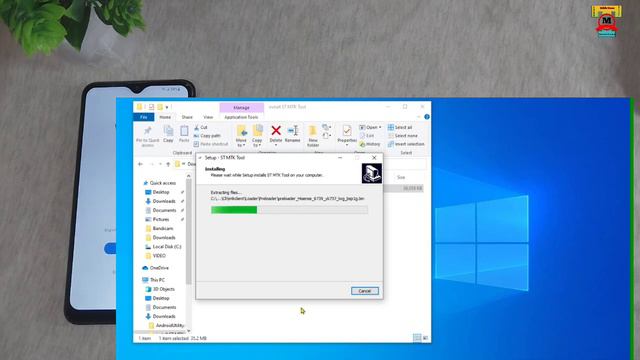The image size is (640, 360).
Task: Open the AndroidUtility folder in the sidebar
Action: pyautogui.click(x=167, y=325)
